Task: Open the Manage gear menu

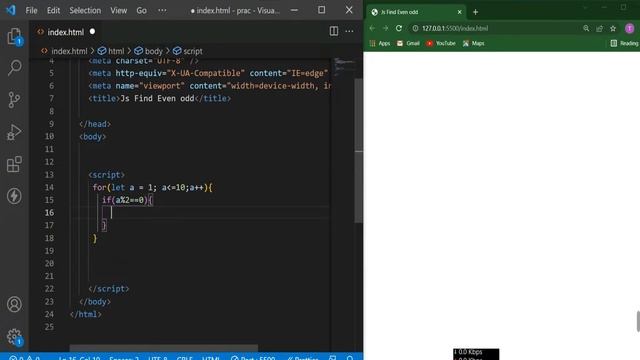Action: [14, 337]
